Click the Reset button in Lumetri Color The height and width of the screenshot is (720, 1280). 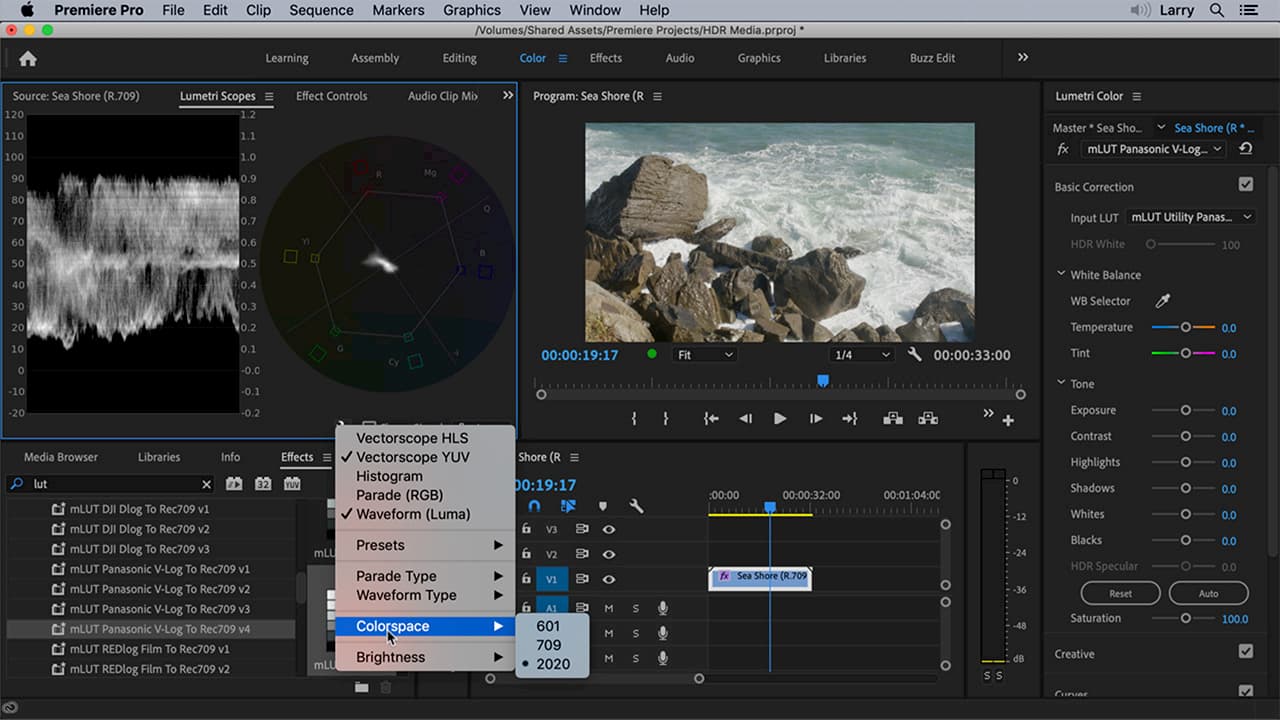tap(1120, 592)
